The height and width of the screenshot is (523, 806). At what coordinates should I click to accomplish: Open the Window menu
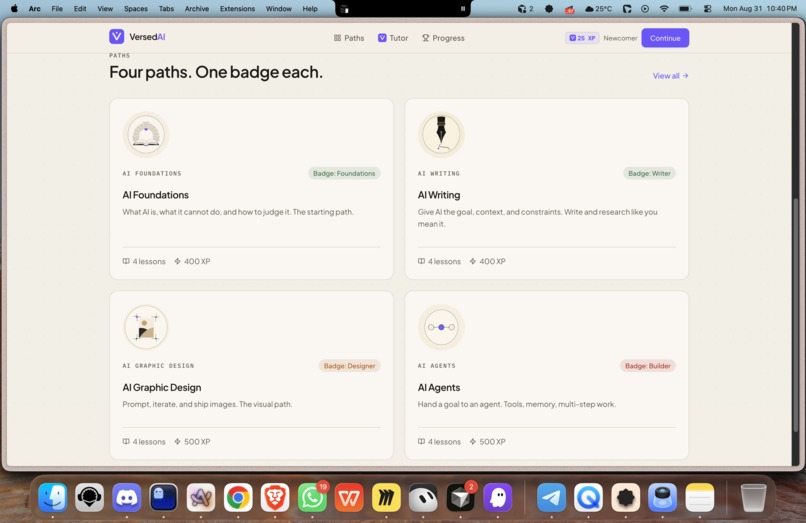pyautogui.click(x=279, y=9)
